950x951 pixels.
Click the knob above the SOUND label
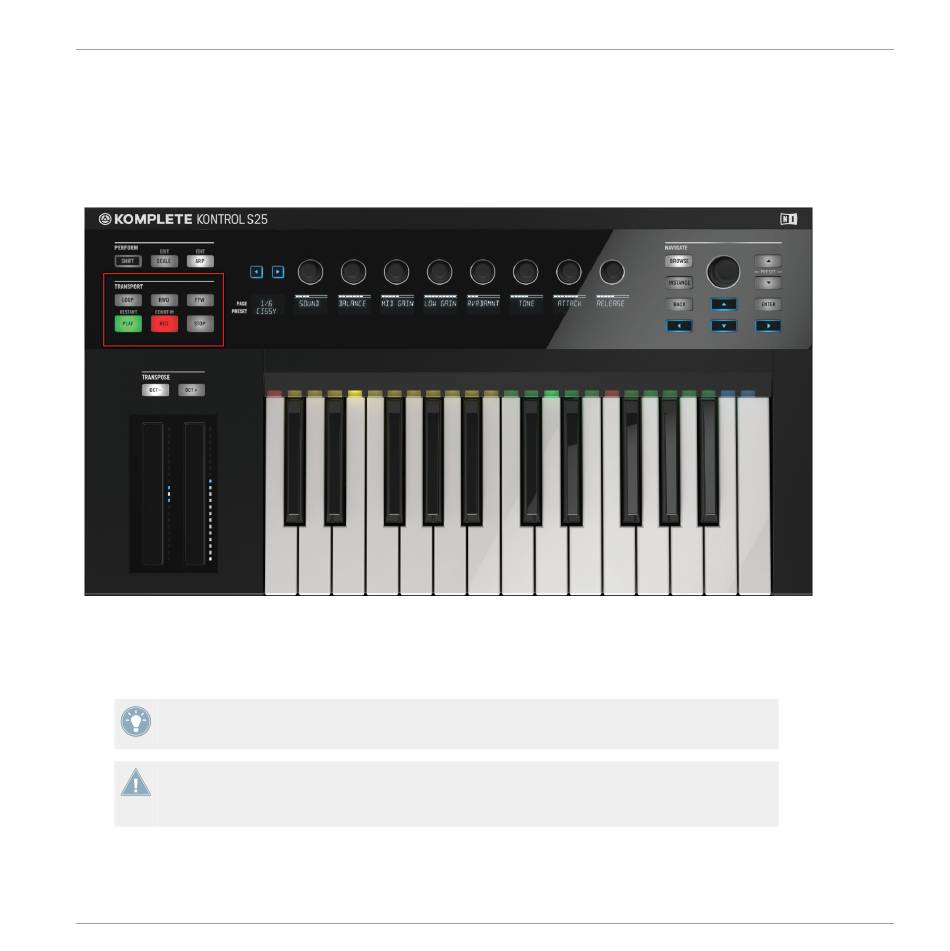point(310,272)
